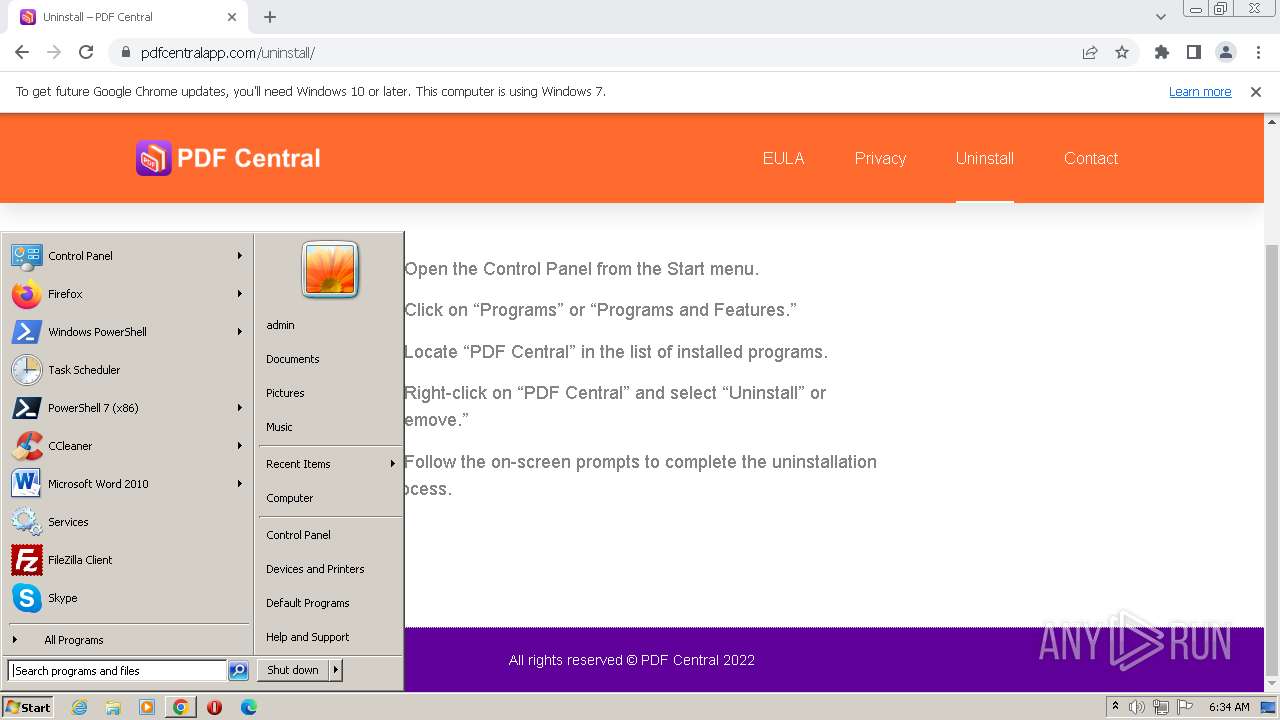Click the network tray icon
1280x720 pixels.
coord(1160,707)
